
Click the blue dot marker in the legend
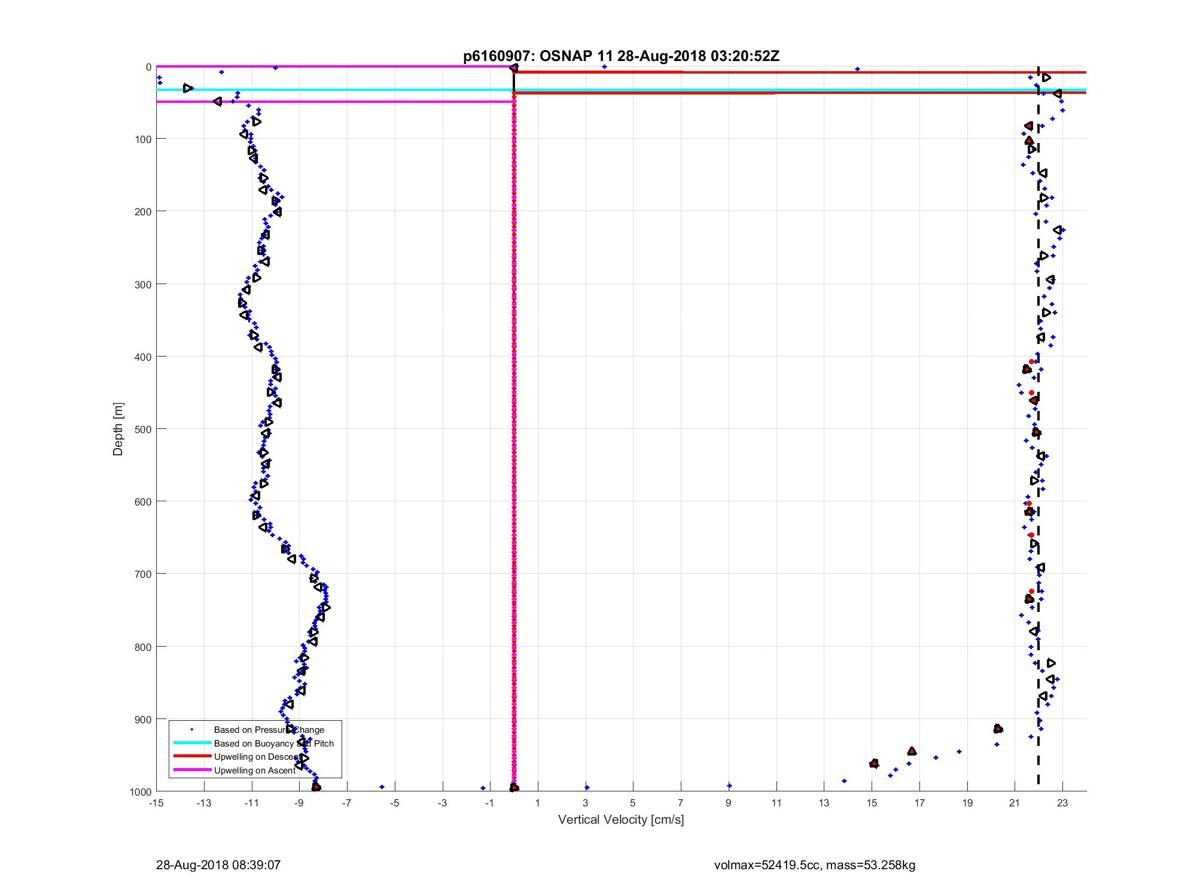tap(190, 729)
